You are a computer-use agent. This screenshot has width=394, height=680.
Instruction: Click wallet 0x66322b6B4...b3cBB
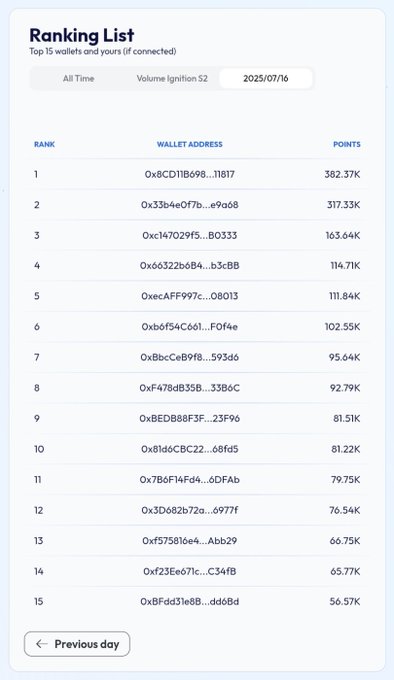click(190, 265)
